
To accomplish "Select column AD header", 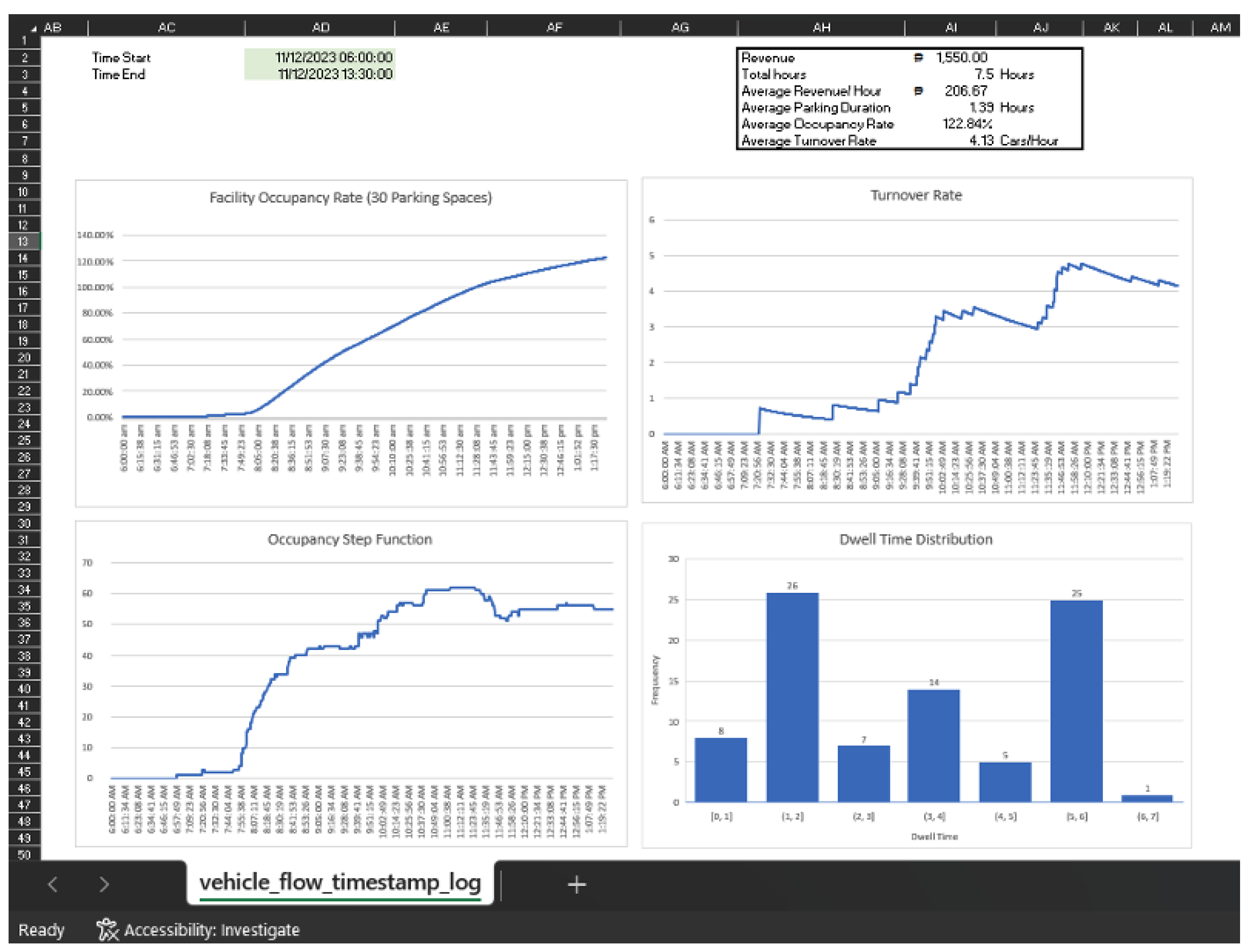I will tap(320, 27).
